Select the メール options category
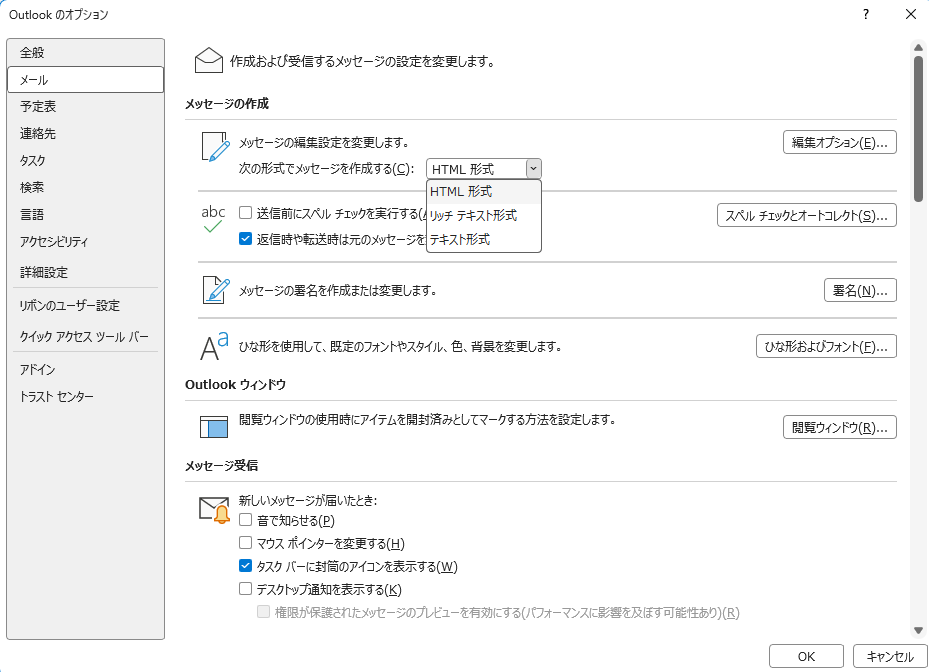 click(85, 80)
